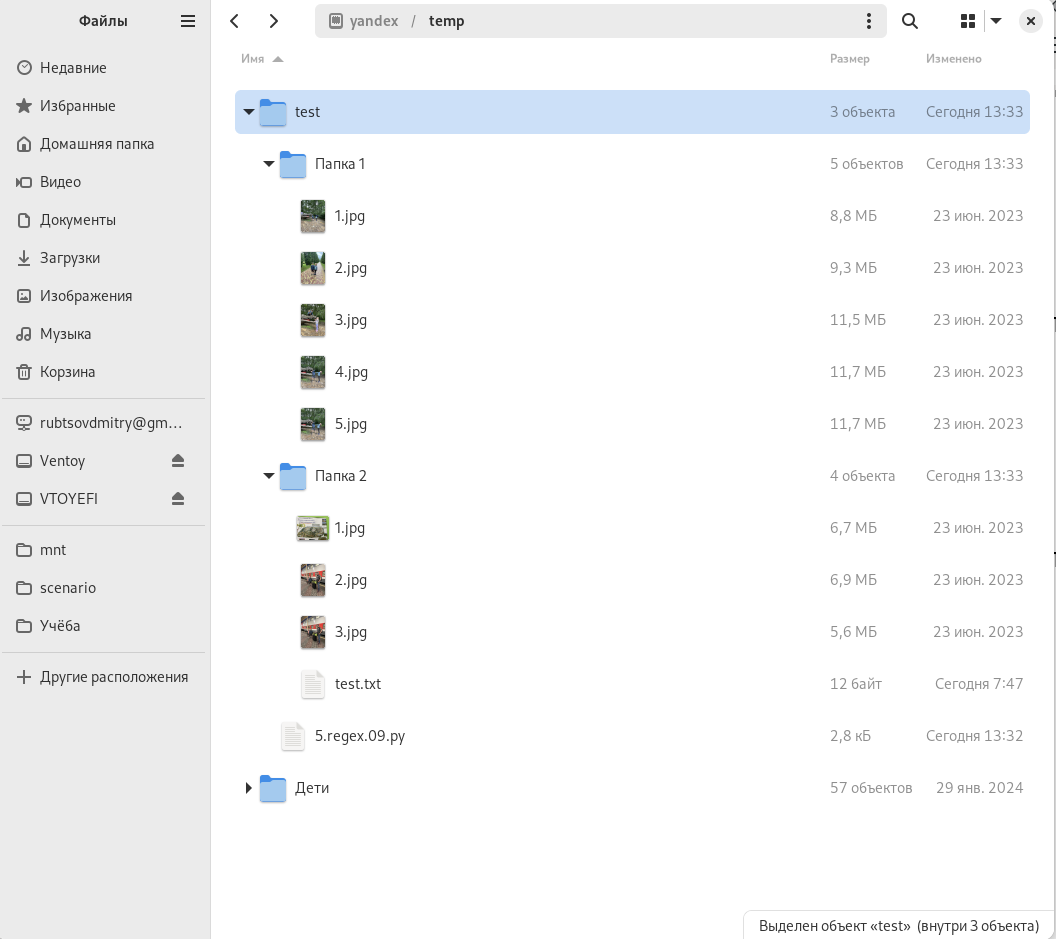The height and width of the screenshot is (939, 1056).
Task: Collapse the test folder tree
Action: [249, 112]
